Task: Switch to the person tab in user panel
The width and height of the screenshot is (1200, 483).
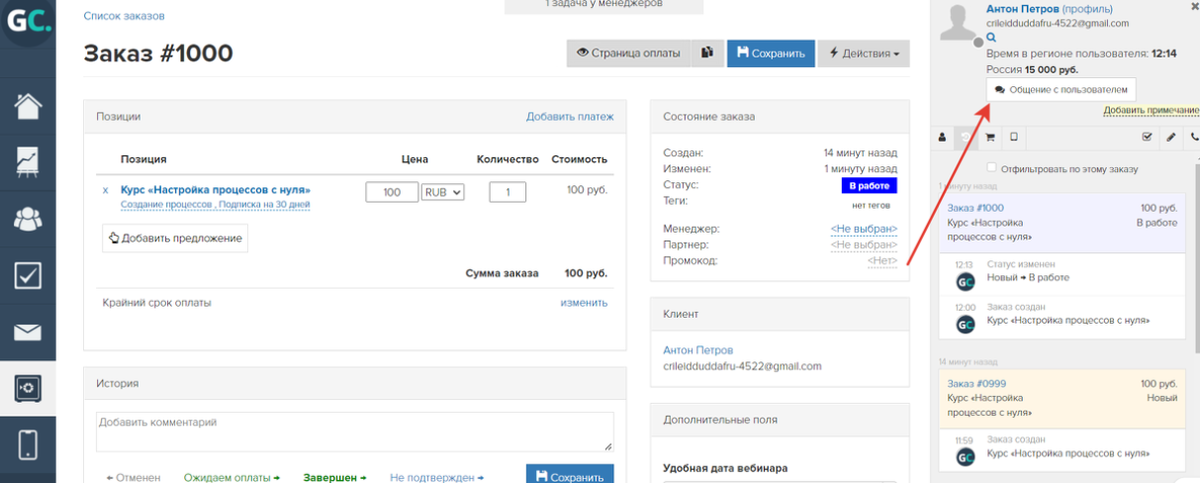Action: point(942,137)
